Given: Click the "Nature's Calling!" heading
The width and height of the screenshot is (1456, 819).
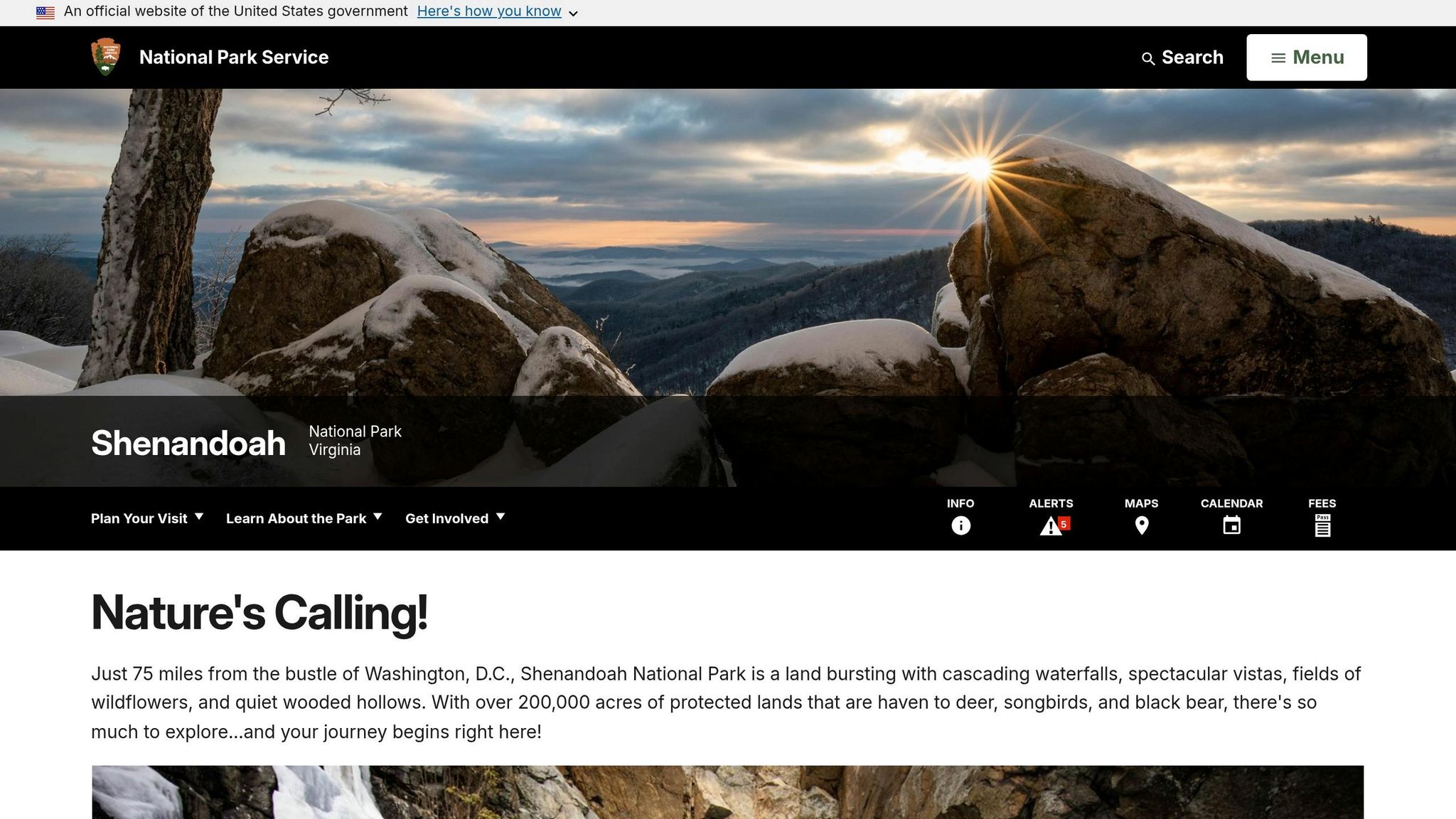Looking at the screenshot, I should [259, 612].
